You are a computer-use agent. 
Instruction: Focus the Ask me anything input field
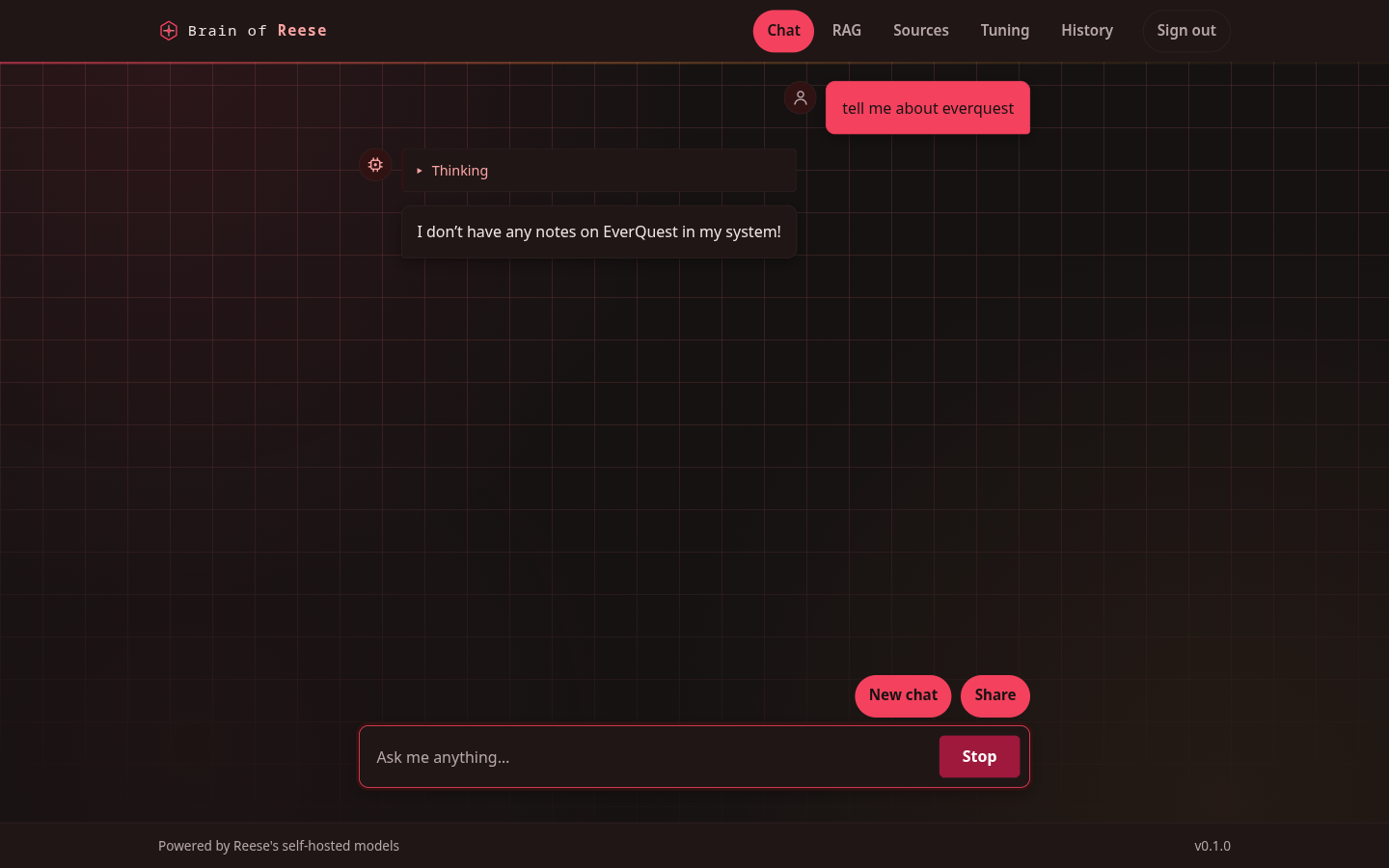pyautogui.click(x=647, y=757)
